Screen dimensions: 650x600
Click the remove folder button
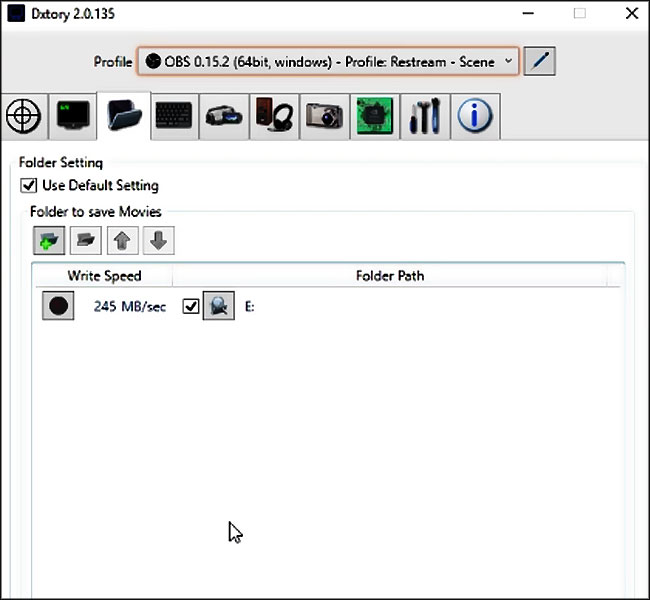coord(86,240)
